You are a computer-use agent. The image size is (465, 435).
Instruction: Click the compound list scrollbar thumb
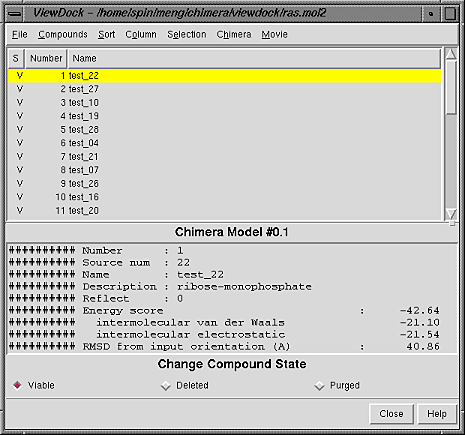pos(451,87)
